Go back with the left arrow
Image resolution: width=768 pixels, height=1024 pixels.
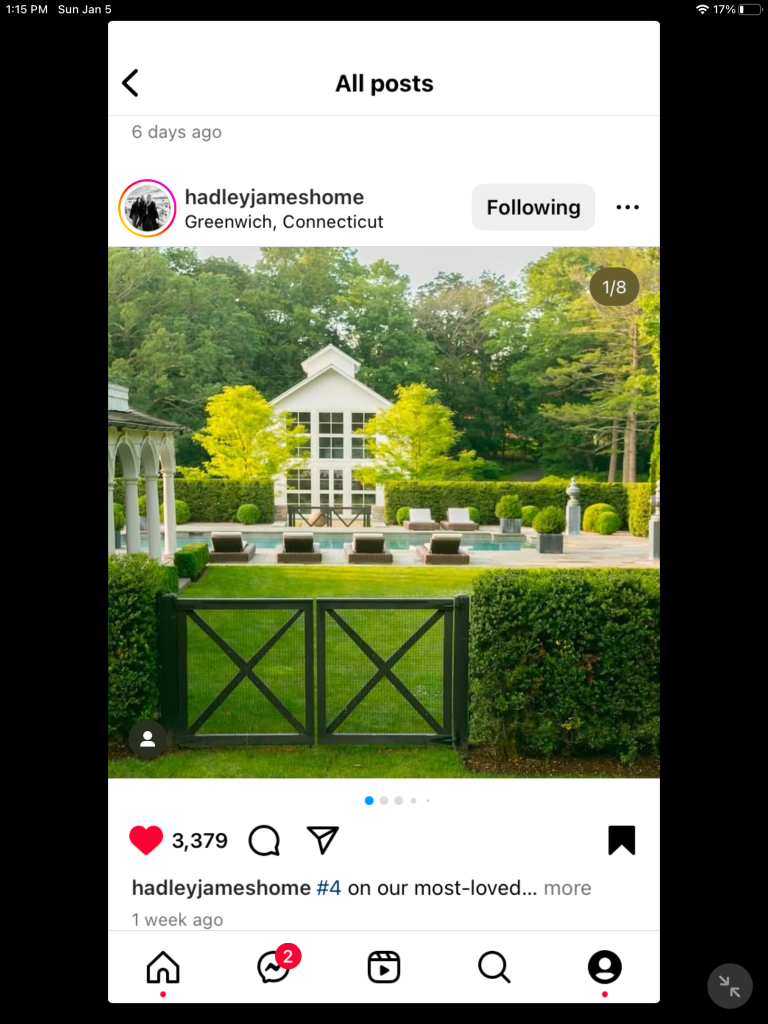[131, 83]
